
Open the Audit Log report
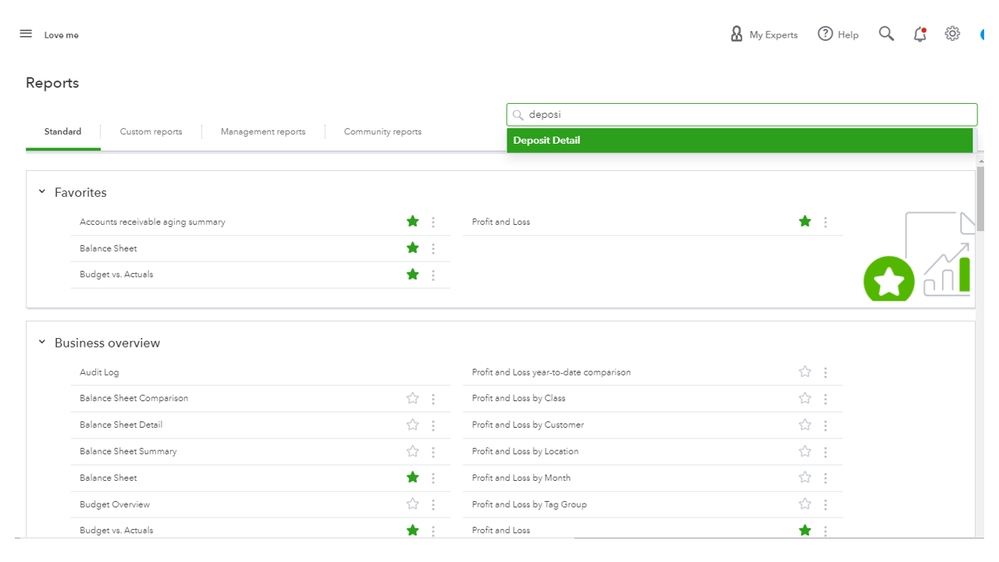[x=99, y=372]
